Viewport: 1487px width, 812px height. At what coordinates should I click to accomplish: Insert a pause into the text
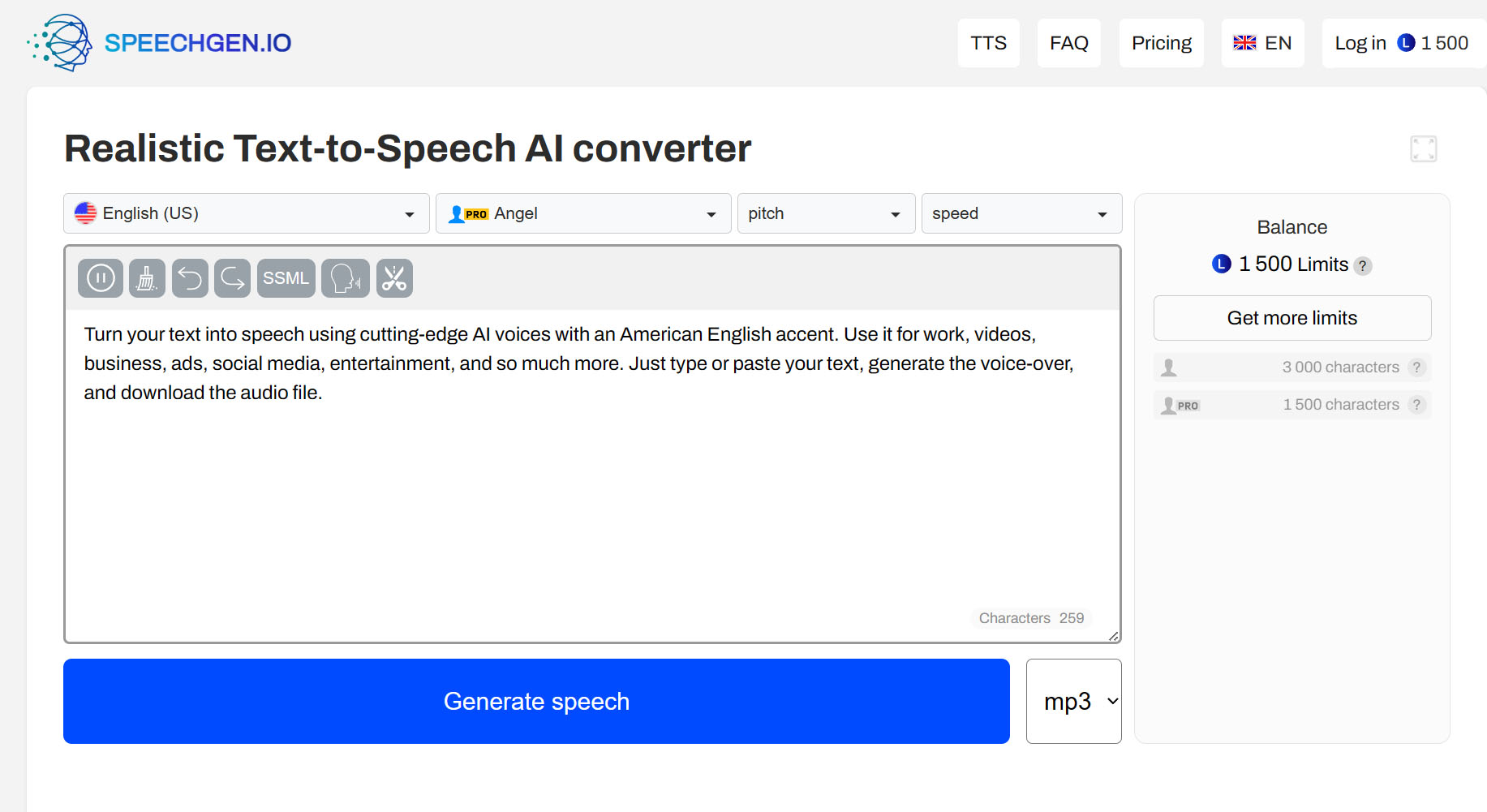(x=100, y=277)
